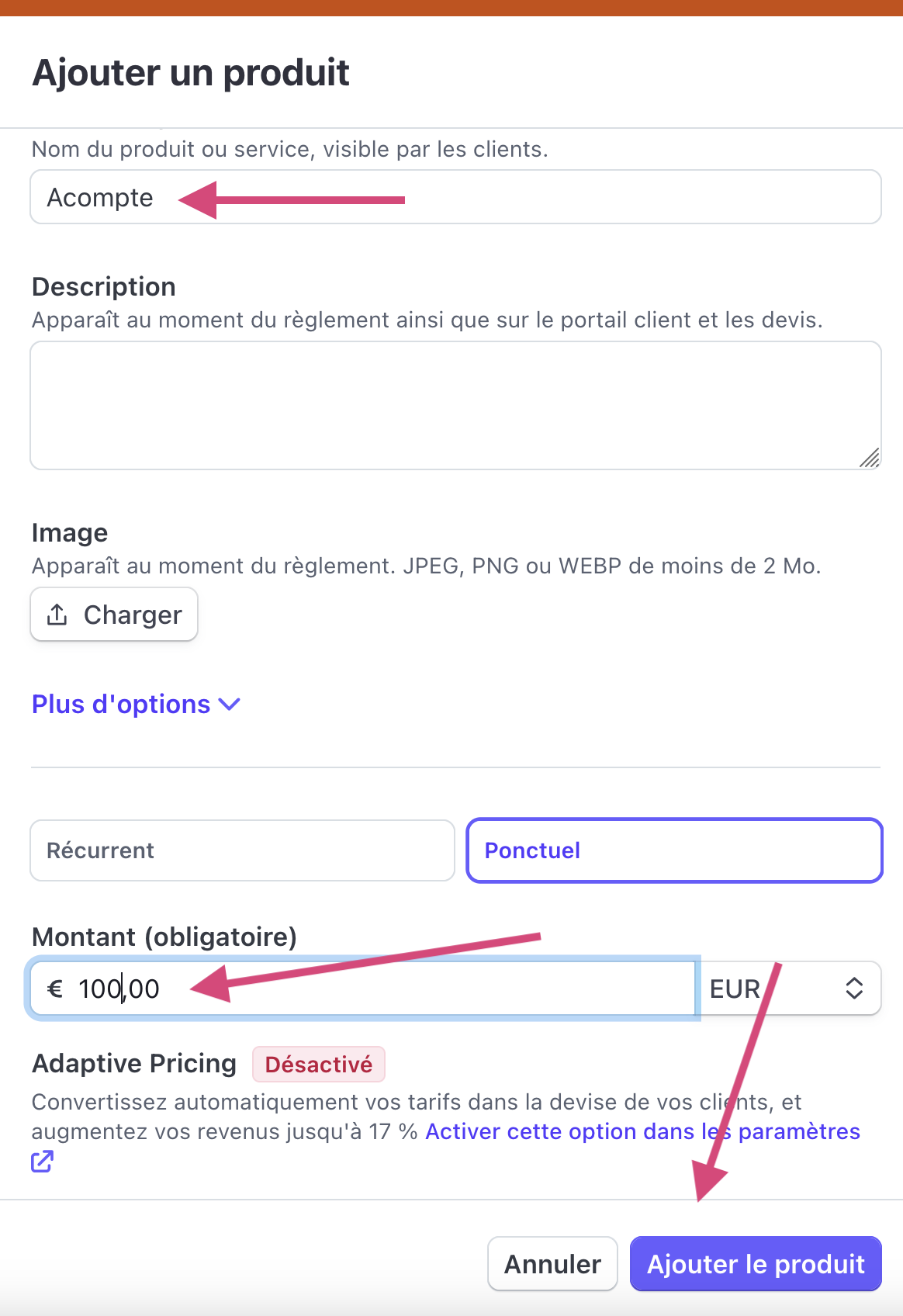This screenshot has width=903, height=1316.
Task: Click inside the Description text area
Action: point(455,405)
